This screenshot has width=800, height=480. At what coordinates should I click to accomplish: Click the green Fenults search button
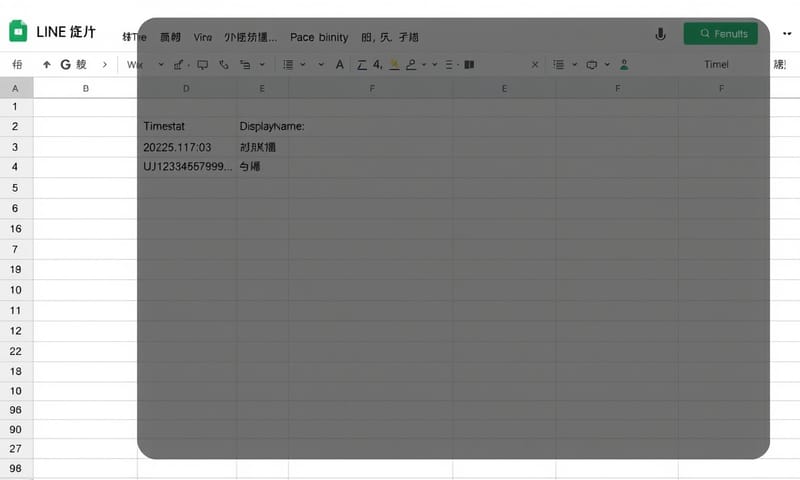pos(720,34)
